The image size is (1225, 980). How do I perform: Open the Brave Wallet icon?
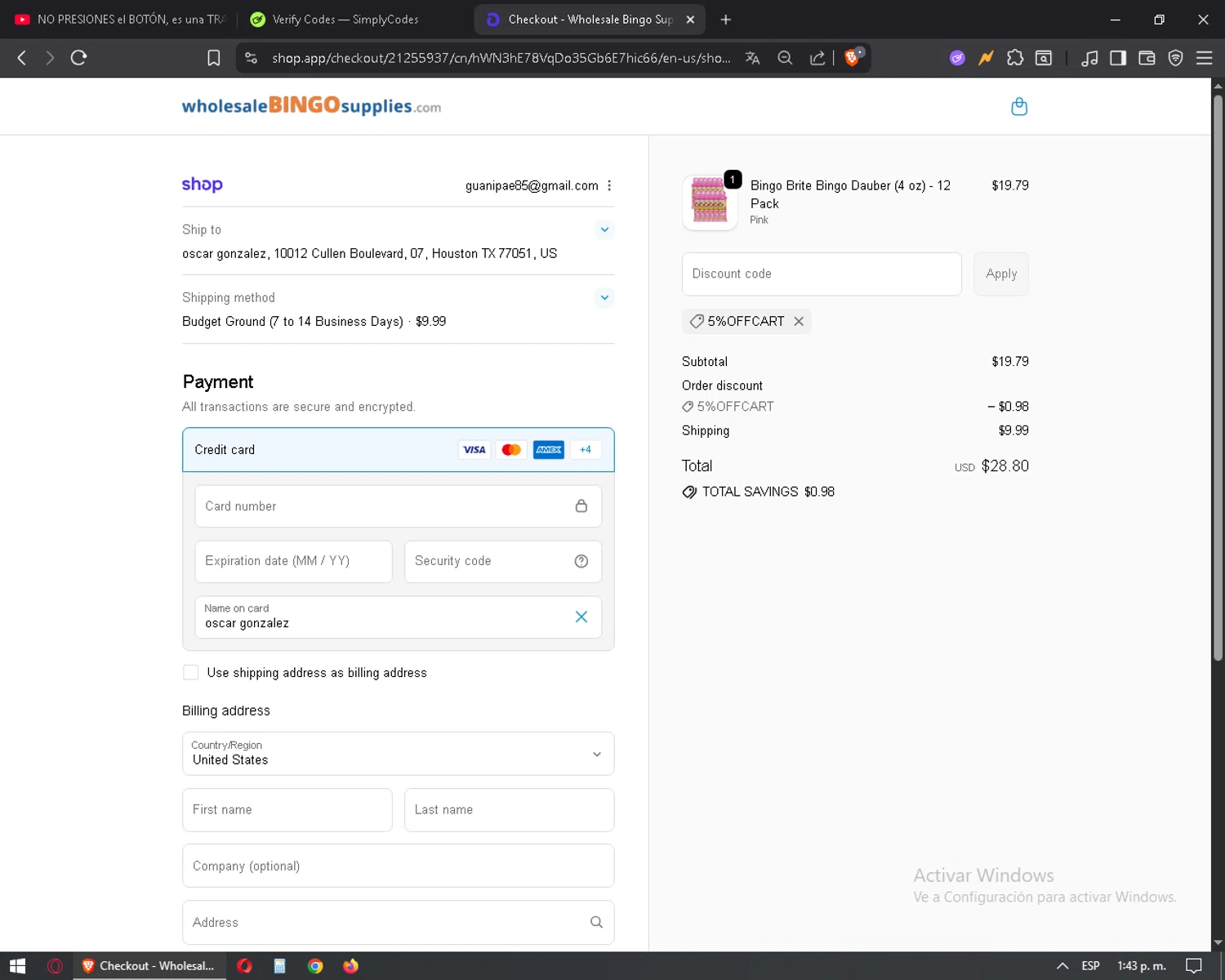(1147, 58)
